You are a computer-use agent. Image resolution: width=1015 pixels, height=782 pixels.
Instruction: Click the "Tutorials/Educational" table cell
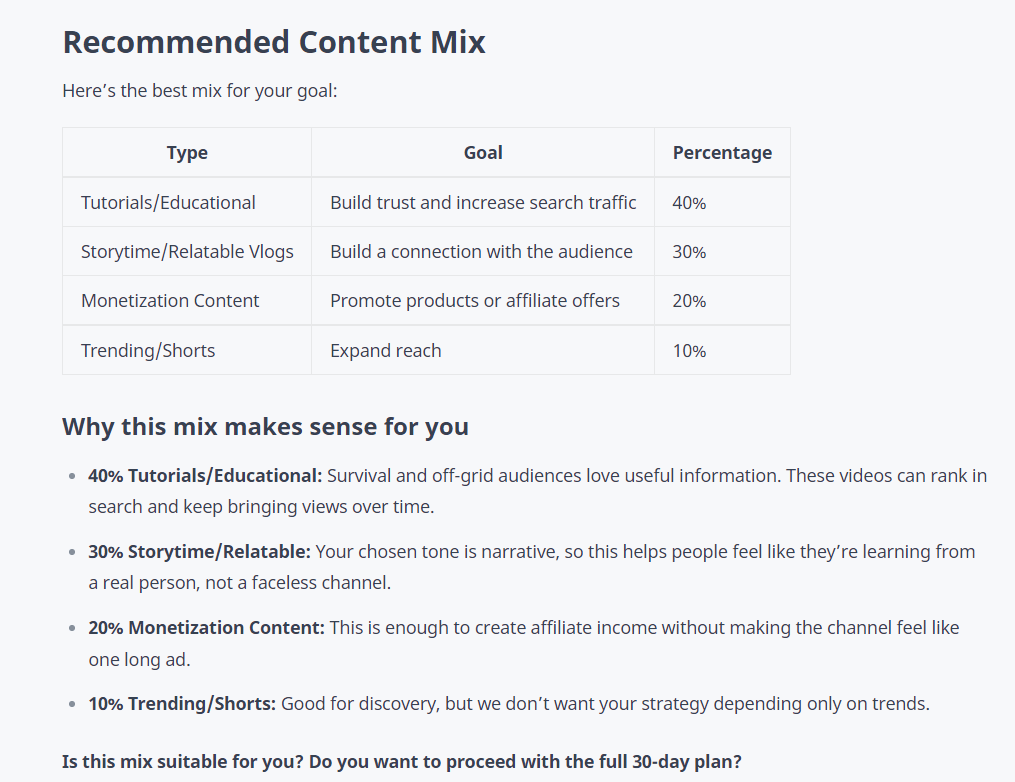[x=168, y=203]
